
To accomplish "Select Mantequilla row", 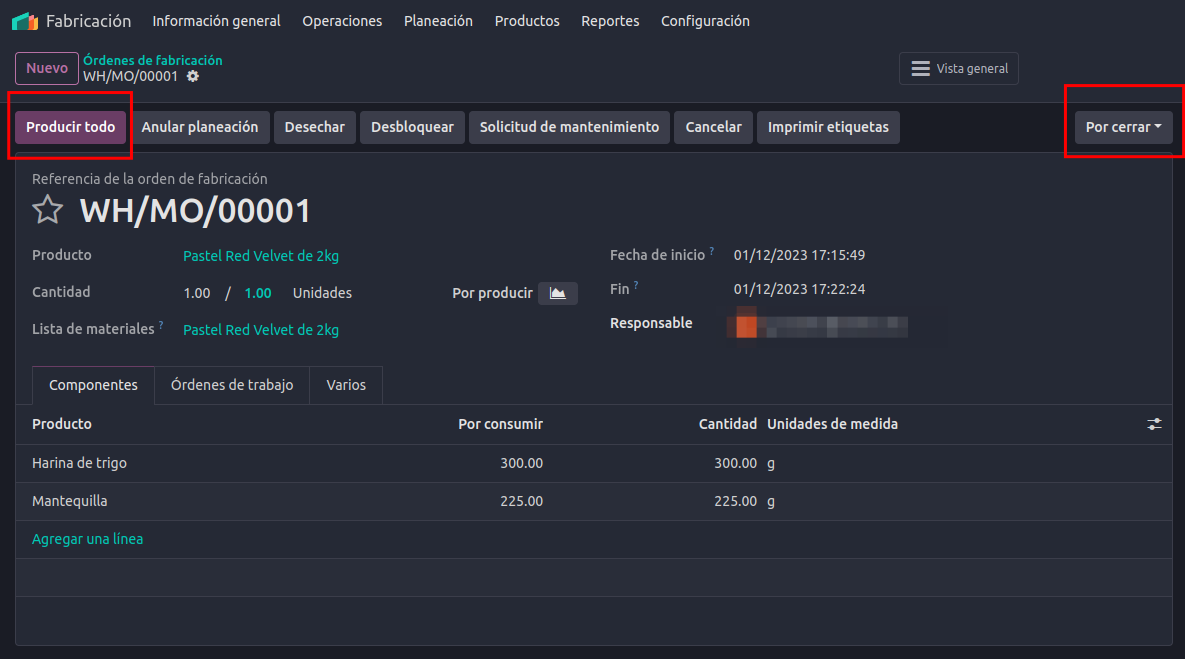I will click(x=593, y=502).
